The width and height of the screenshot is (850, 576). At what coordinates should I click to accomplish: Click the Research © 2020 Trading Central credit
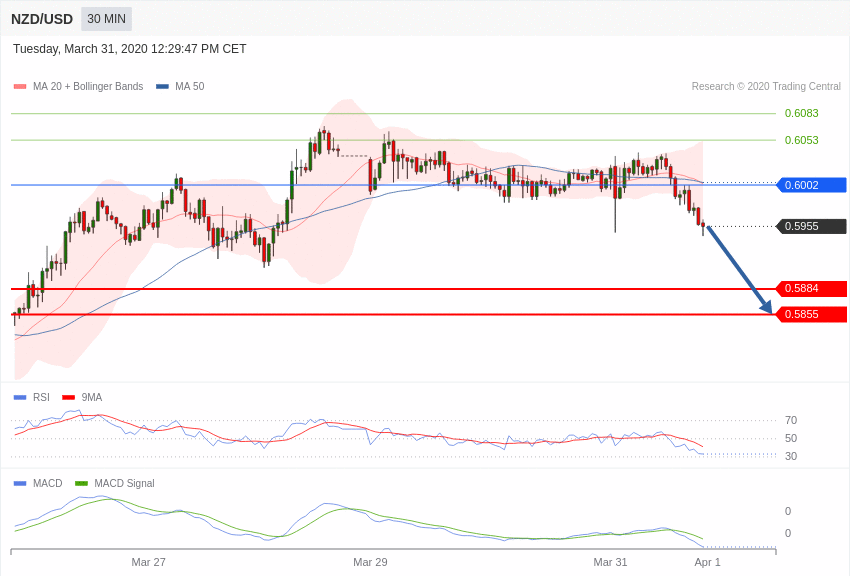(766, 86)
